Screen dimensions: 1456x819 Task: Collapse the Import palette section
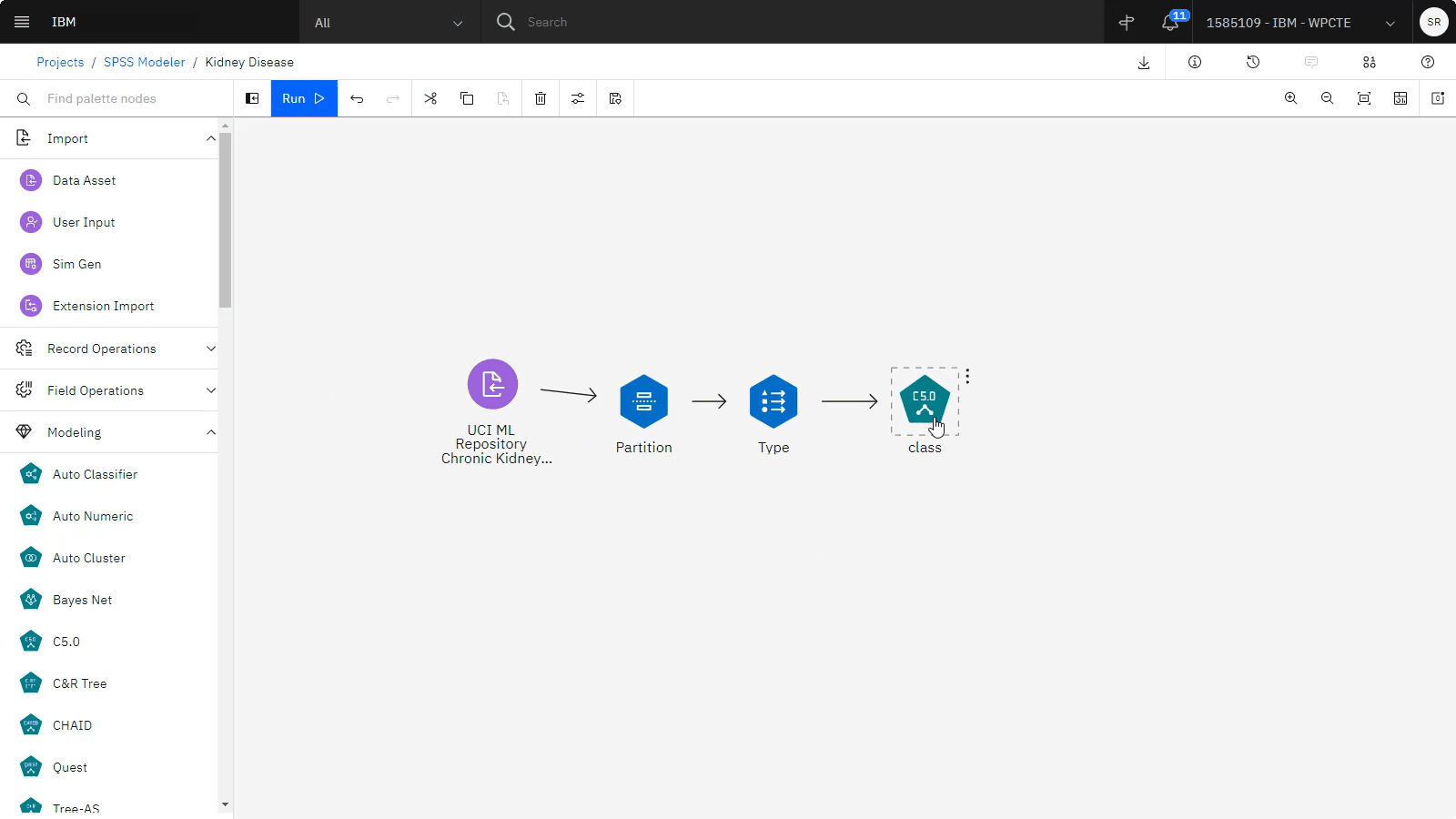(x=210, y=137)
